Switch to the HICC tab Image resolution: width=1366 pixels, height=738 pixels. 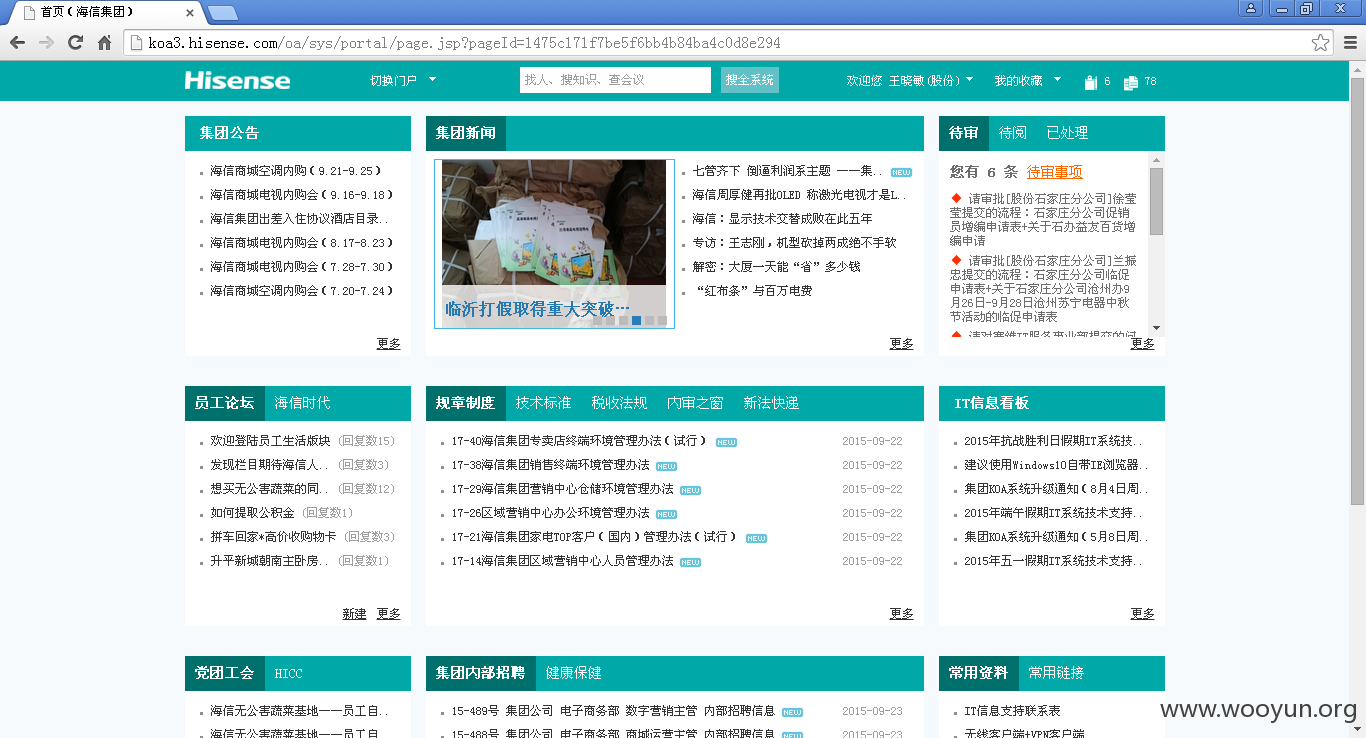tap(288, 673)
